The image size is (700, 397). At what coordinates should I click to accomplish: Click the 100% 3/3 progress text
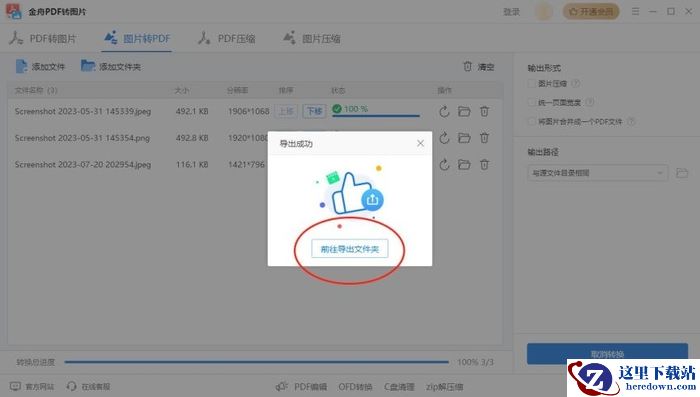click(475, 362)
